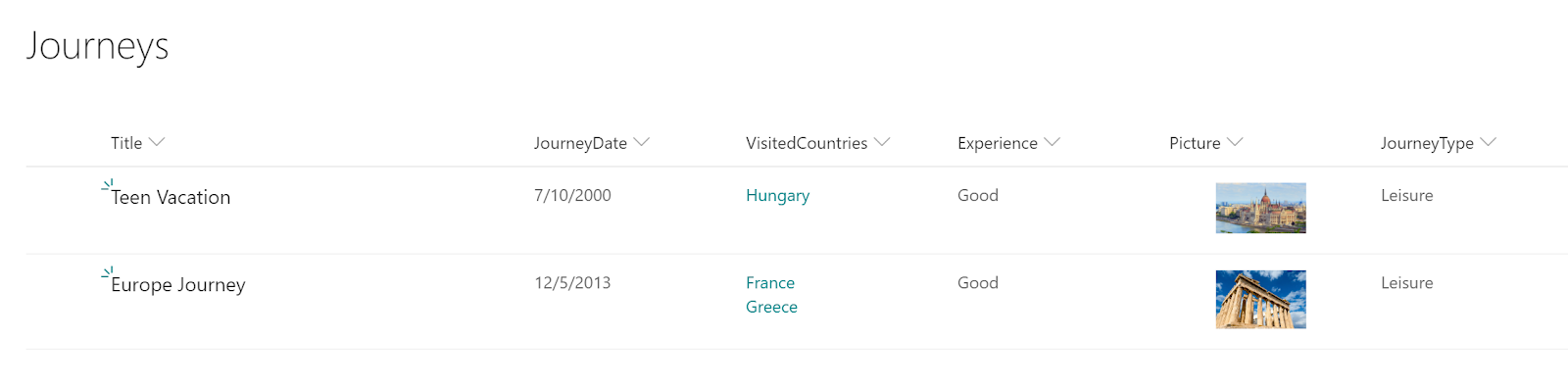Screen dimensions: 1568x388
Task: Open the VisitedCountries column dropdown chevron
Action: [x=882, y=142]
